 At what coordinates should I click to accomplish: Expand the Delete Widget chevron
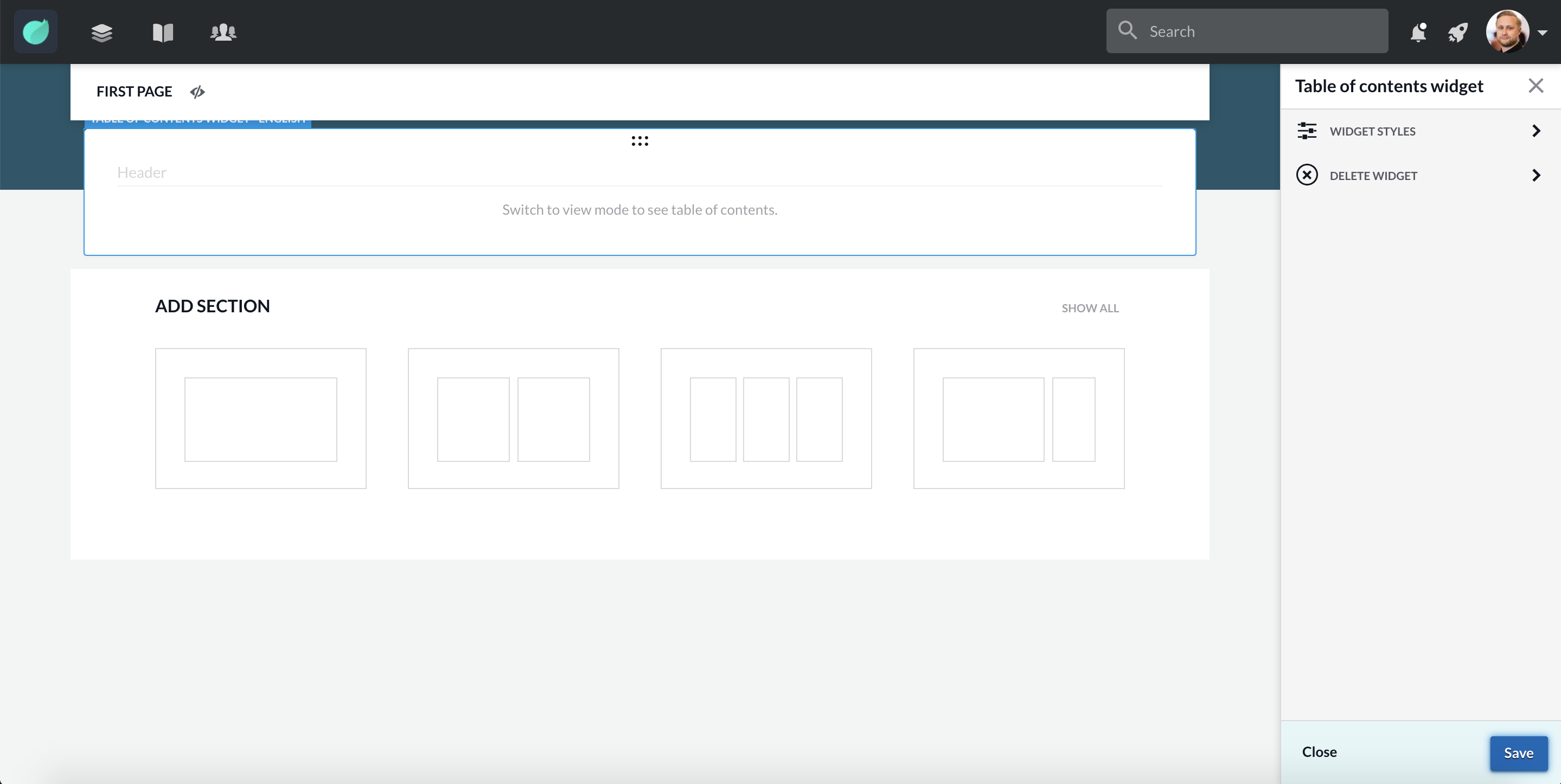pos(1536,175)
